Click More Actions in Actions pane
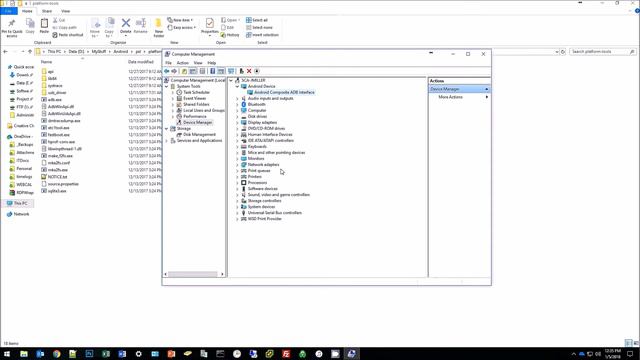The image size is (640, 360). 451,97
